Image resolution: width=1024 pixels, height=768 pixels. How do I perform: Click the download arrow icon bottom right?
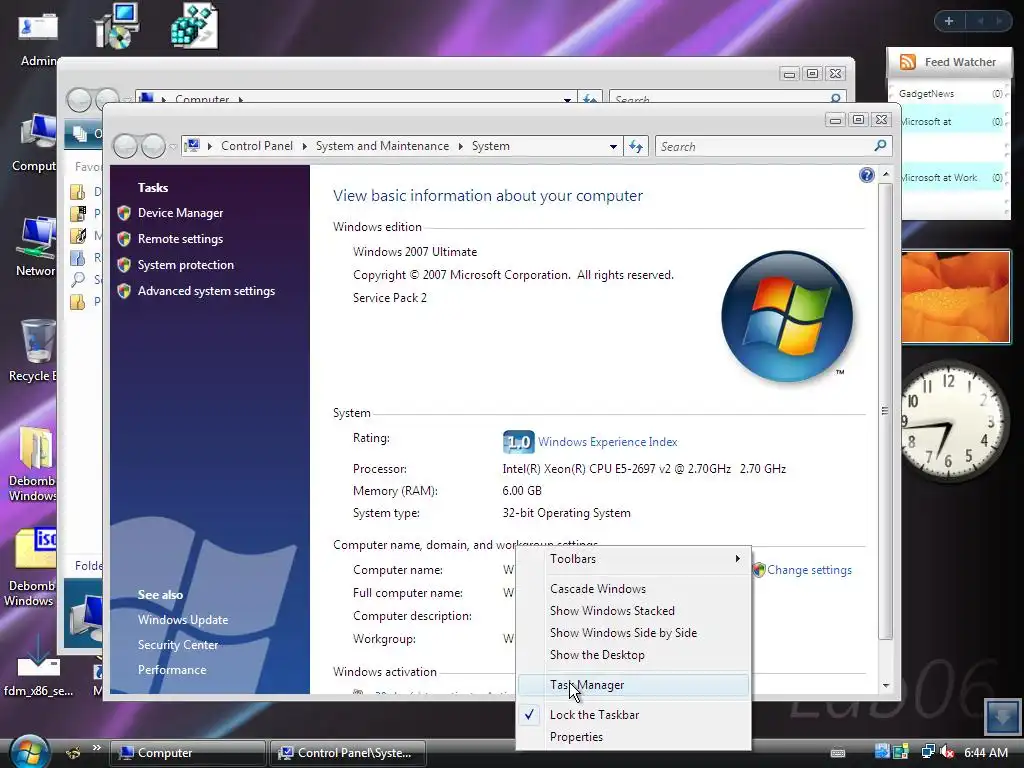[1002, 716]
